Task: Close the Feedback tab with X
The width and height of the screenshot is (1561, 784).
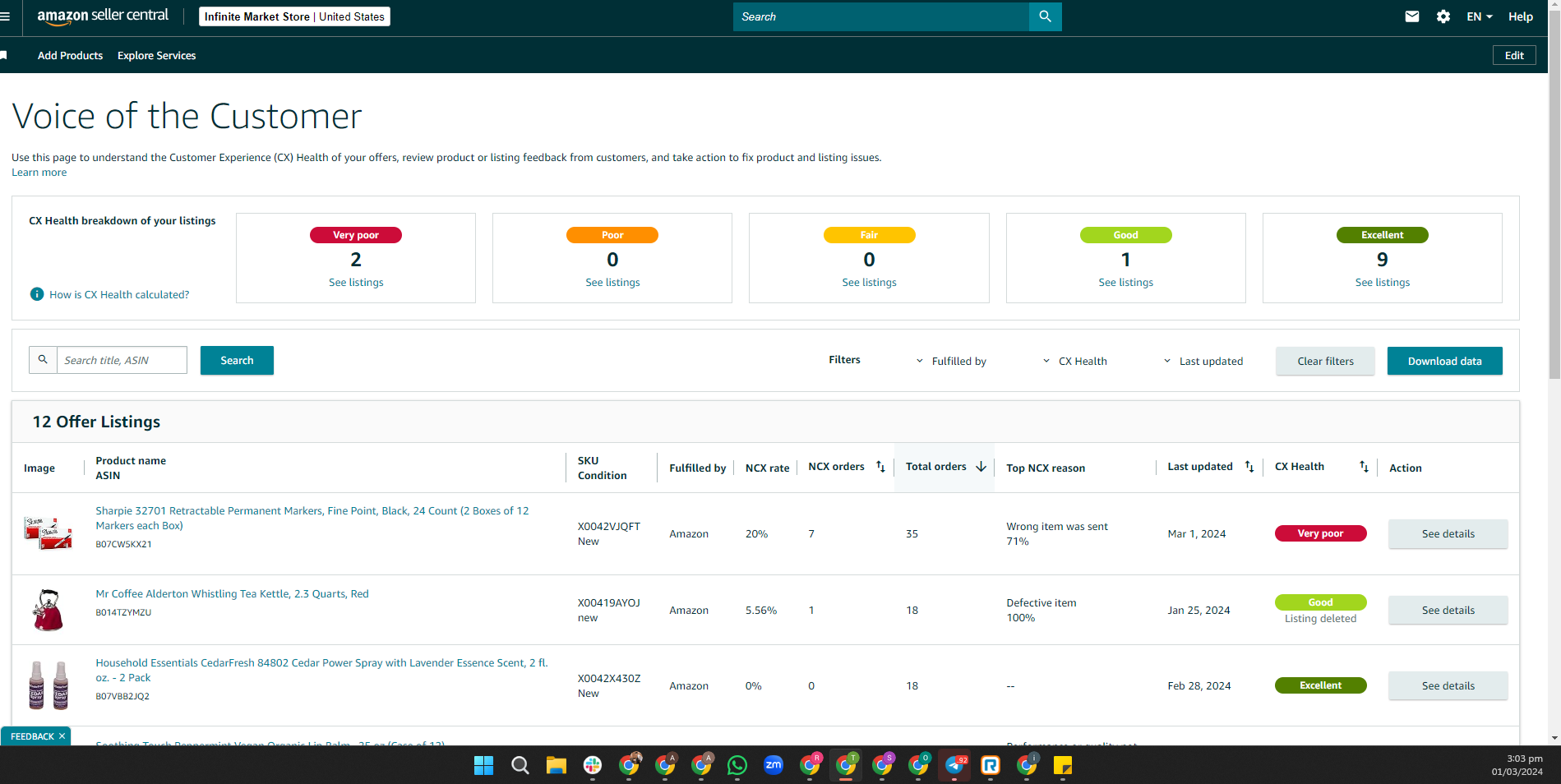Action: point(62,736)
